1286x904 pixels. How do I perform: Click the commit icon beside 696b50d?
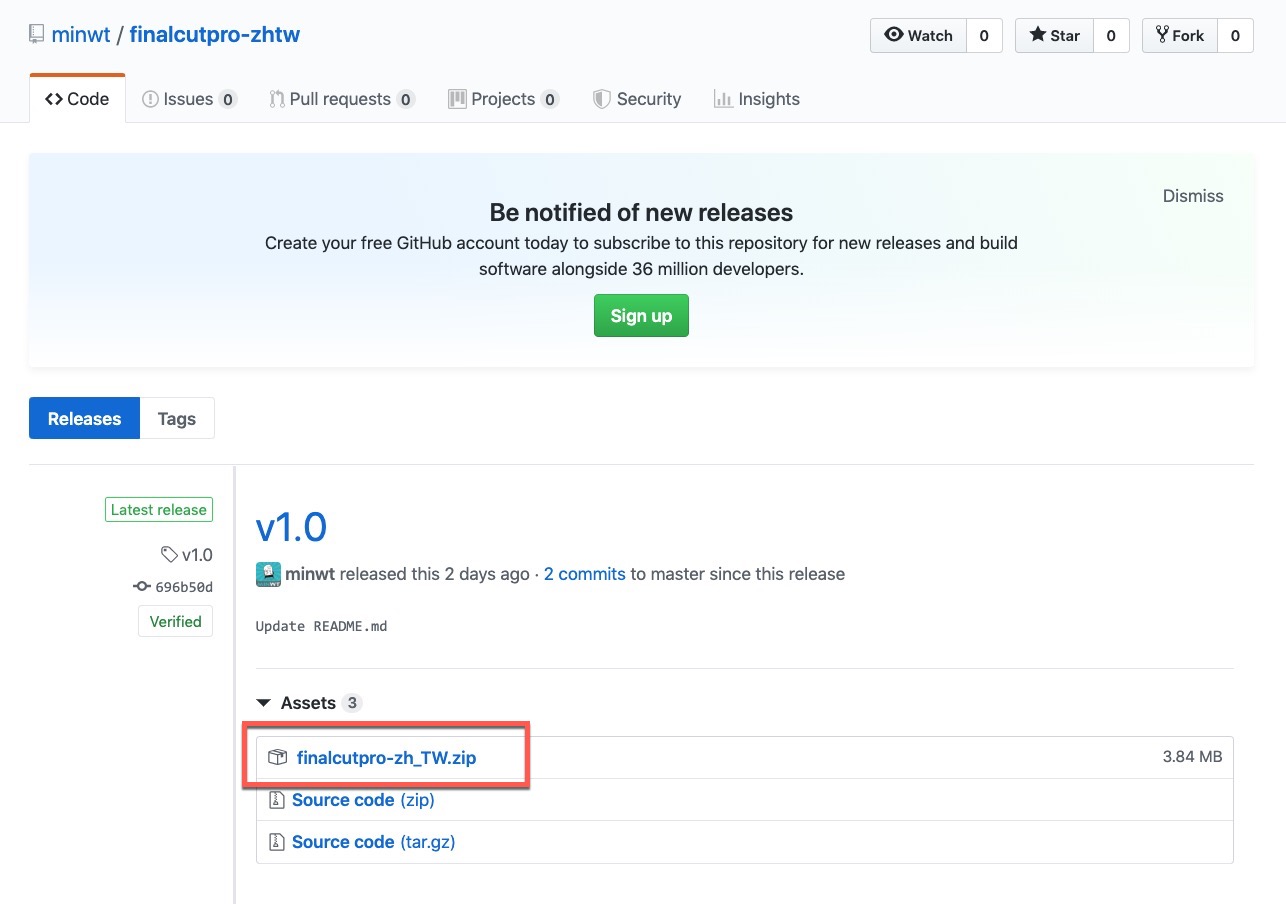coord(142,587)
